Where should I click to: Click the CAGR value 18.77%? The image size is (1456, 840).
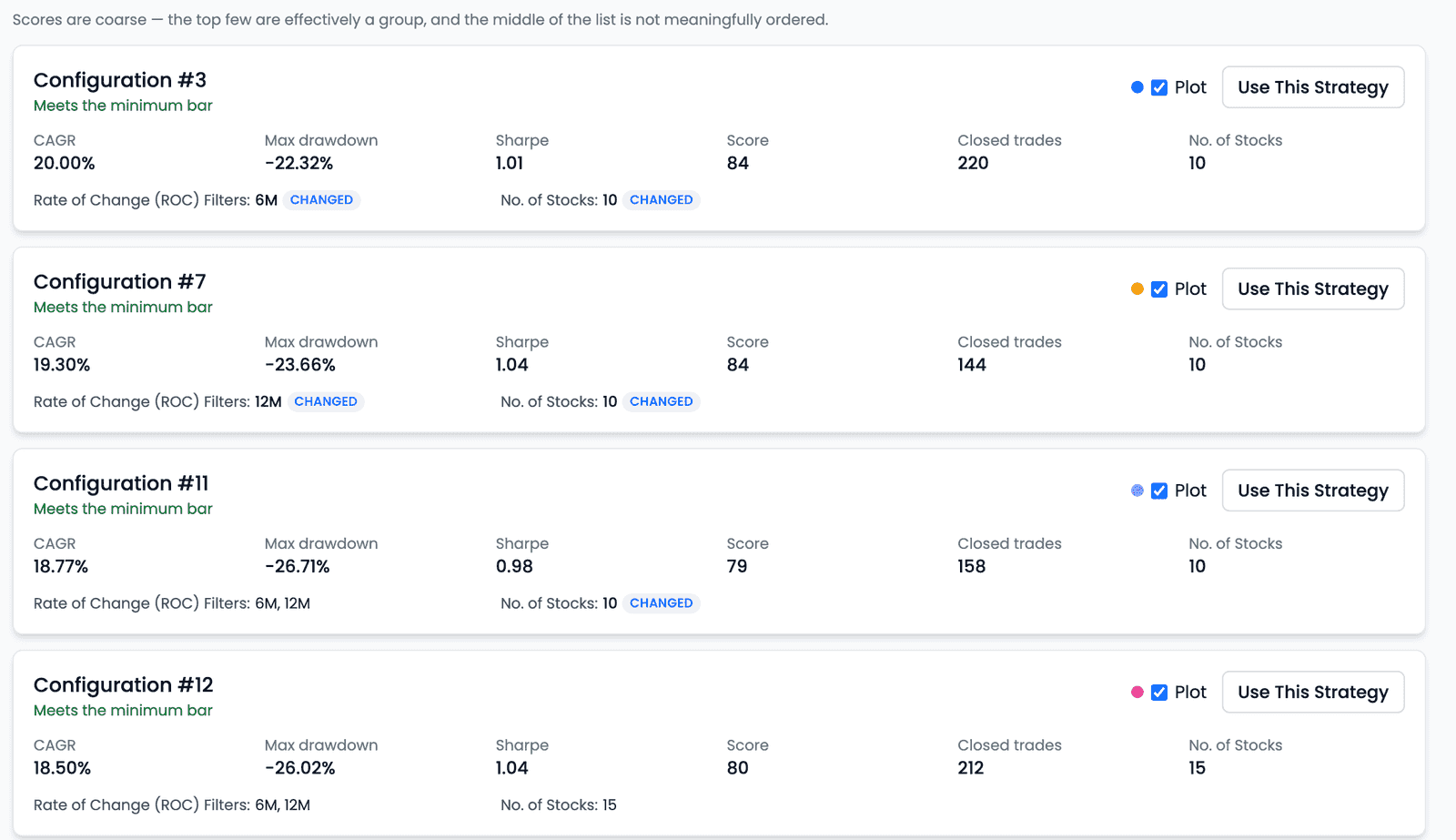[x=61, y=566]
